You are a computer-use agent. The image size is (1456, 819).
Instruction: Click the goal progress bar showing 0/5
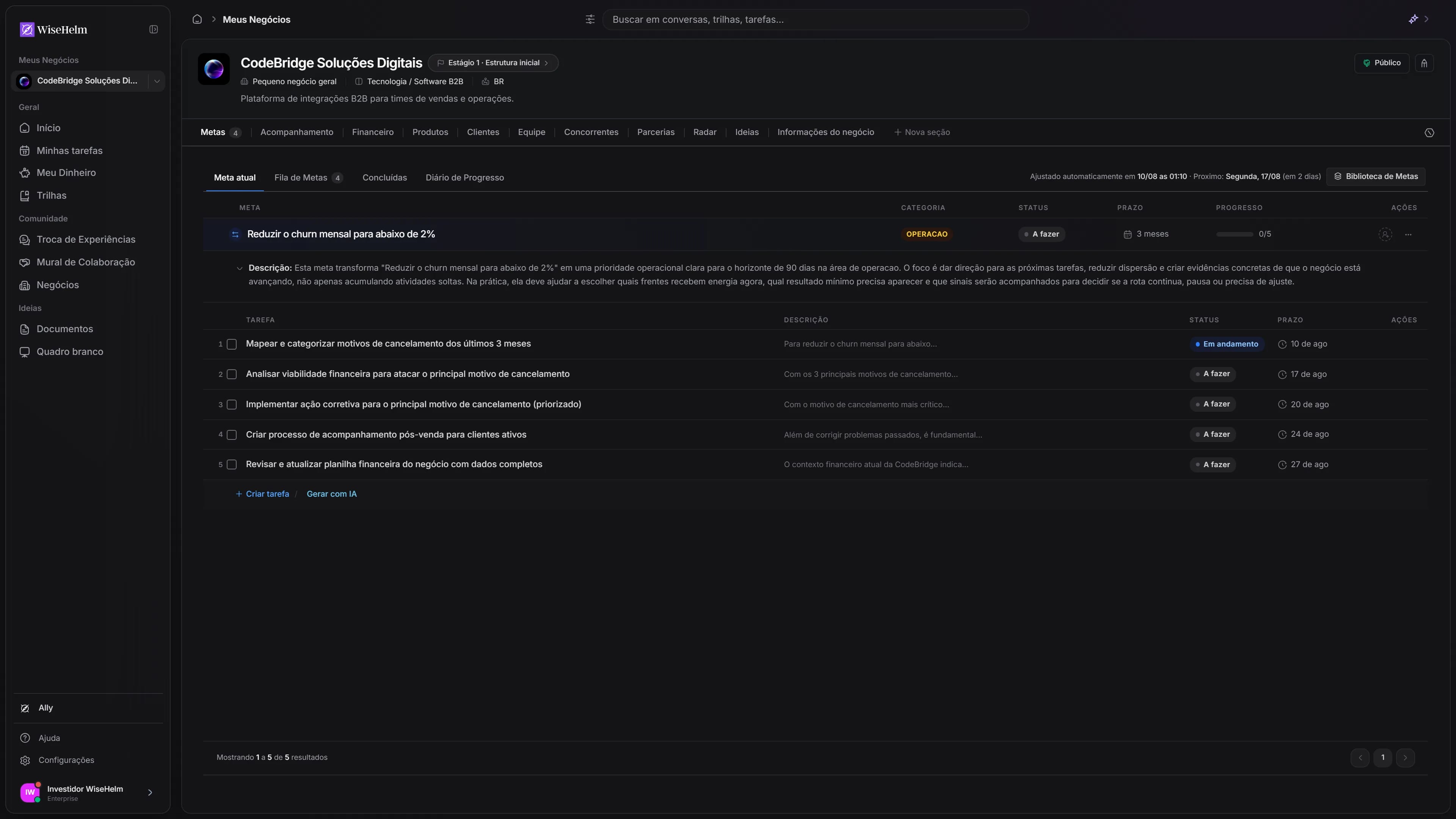click(1235, 234)
